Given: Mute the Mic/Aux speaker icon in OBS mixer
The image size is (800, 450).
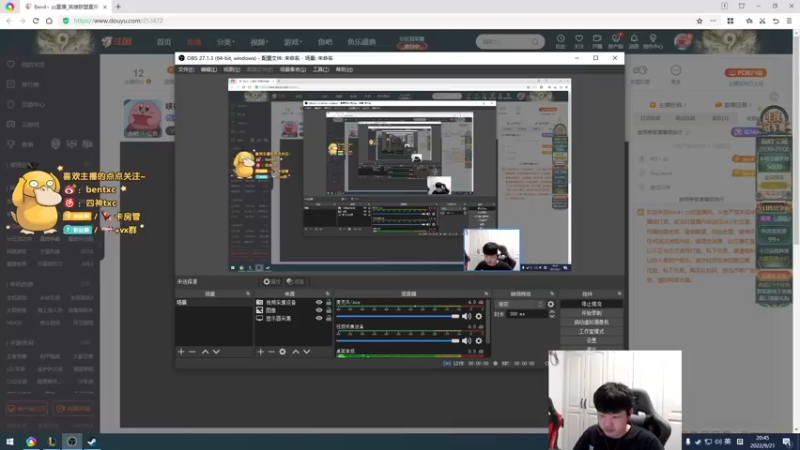Looking at the screenshot, I should [x=466, y=316].
